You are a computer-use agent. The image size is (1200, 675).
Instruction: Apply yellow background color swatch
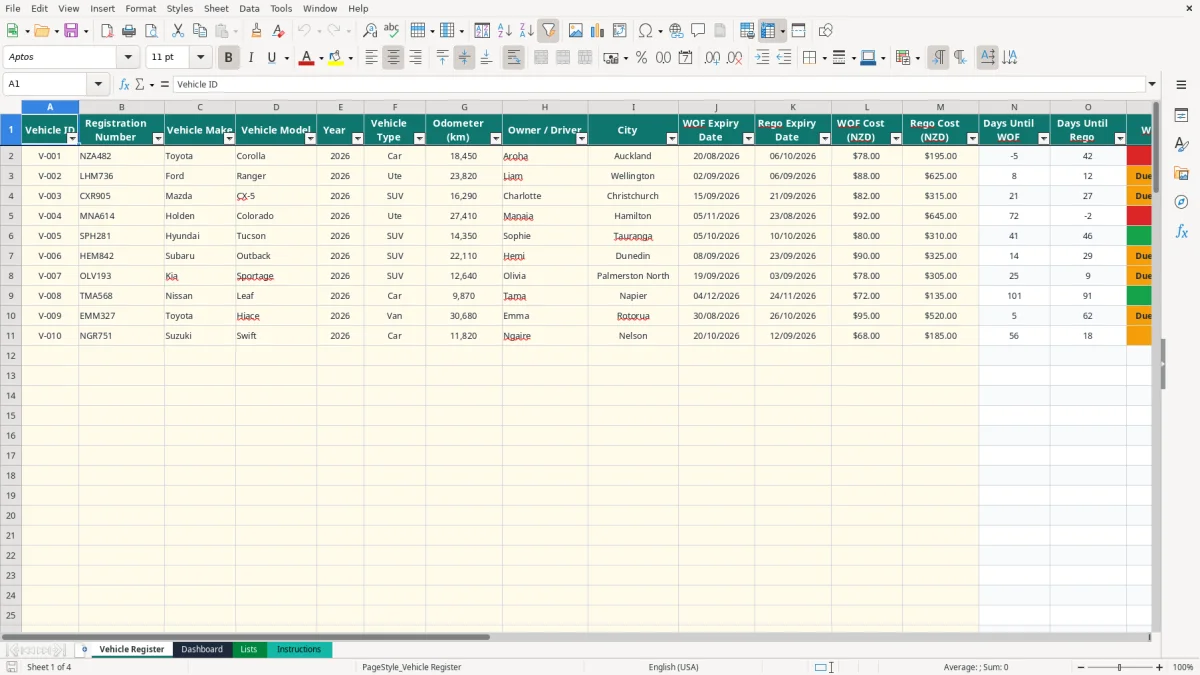coord(336,58)
